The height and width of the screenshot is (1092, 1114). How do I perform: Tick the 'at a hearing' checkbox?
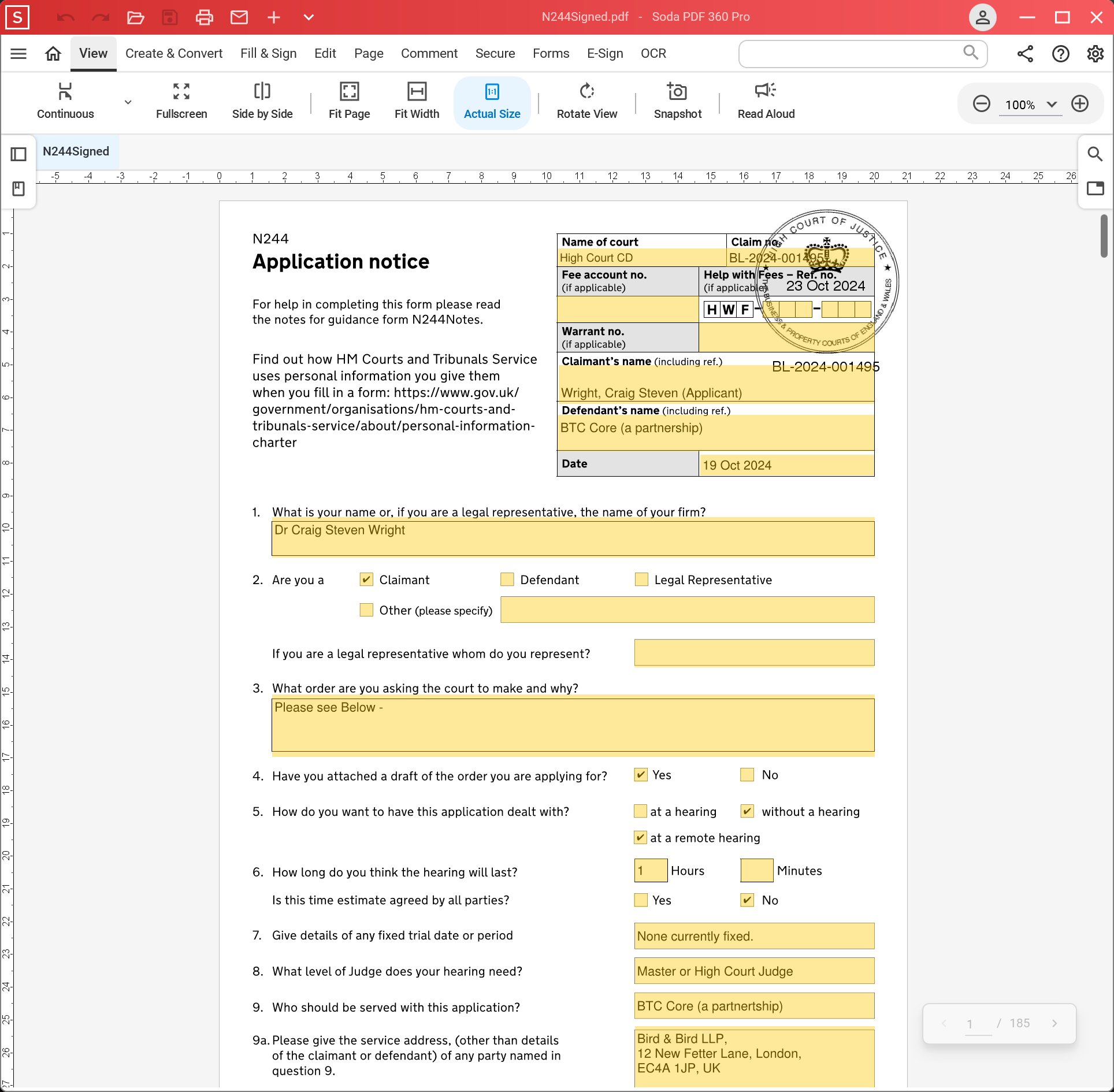click(x=640, y=811)
